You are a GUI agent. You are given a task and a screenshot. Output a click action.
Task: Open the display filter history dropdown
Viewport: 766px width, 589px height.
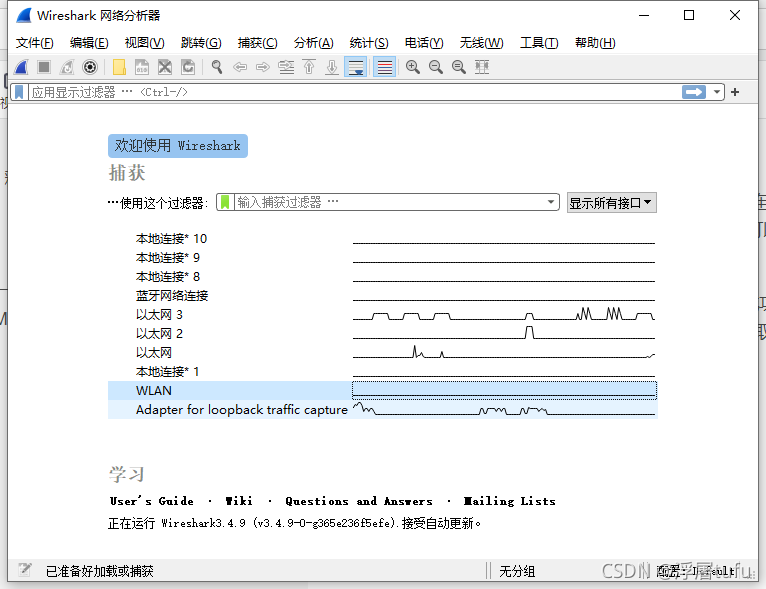tap(717, 92)
